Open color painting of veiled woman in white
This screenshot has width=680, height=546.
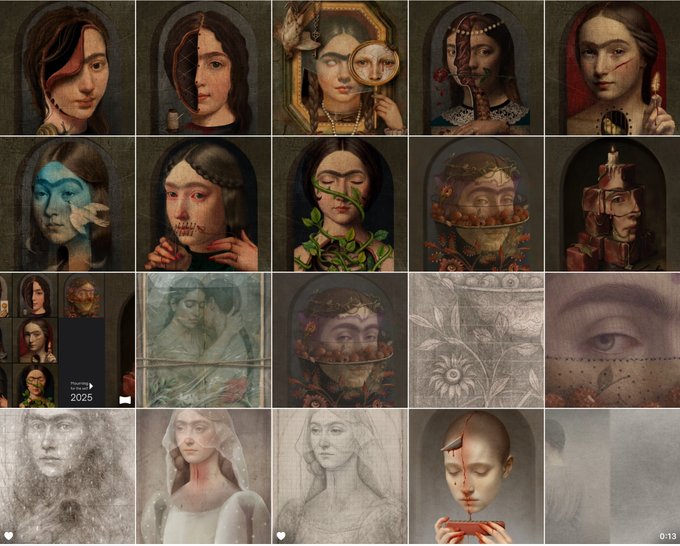tap(203, 477)
